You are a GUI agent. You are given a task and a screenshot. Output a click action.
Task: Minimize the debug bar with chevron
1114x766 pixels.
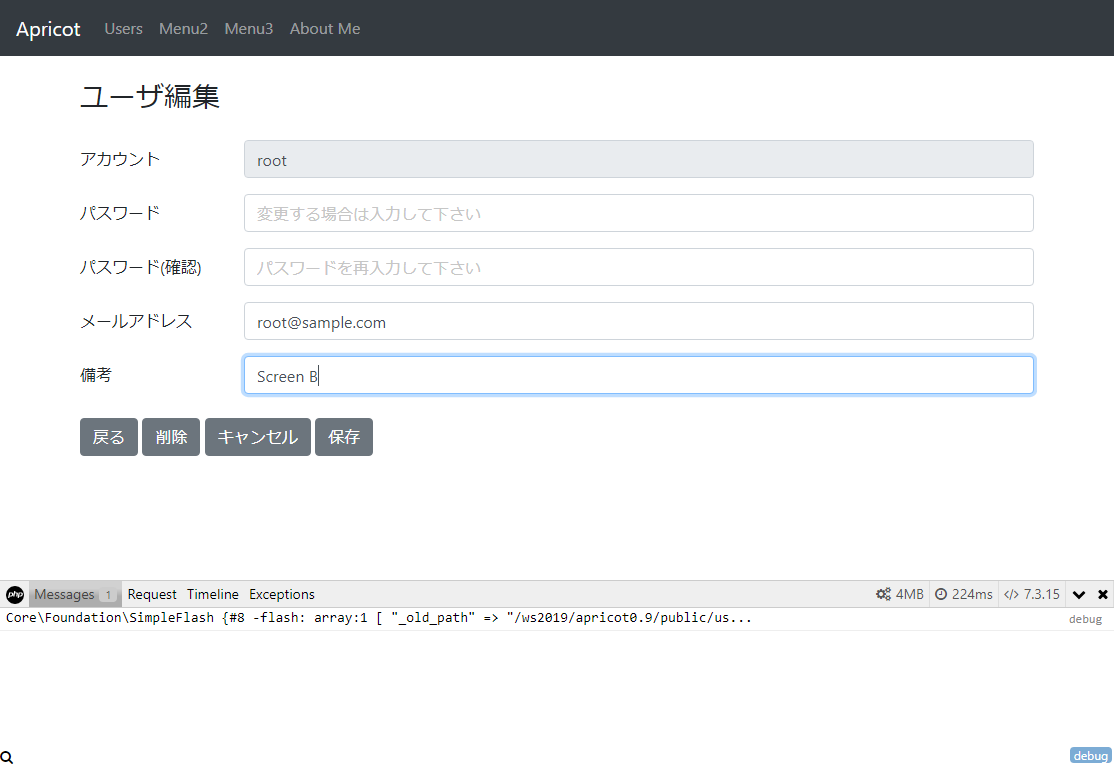click(1079, 594)
